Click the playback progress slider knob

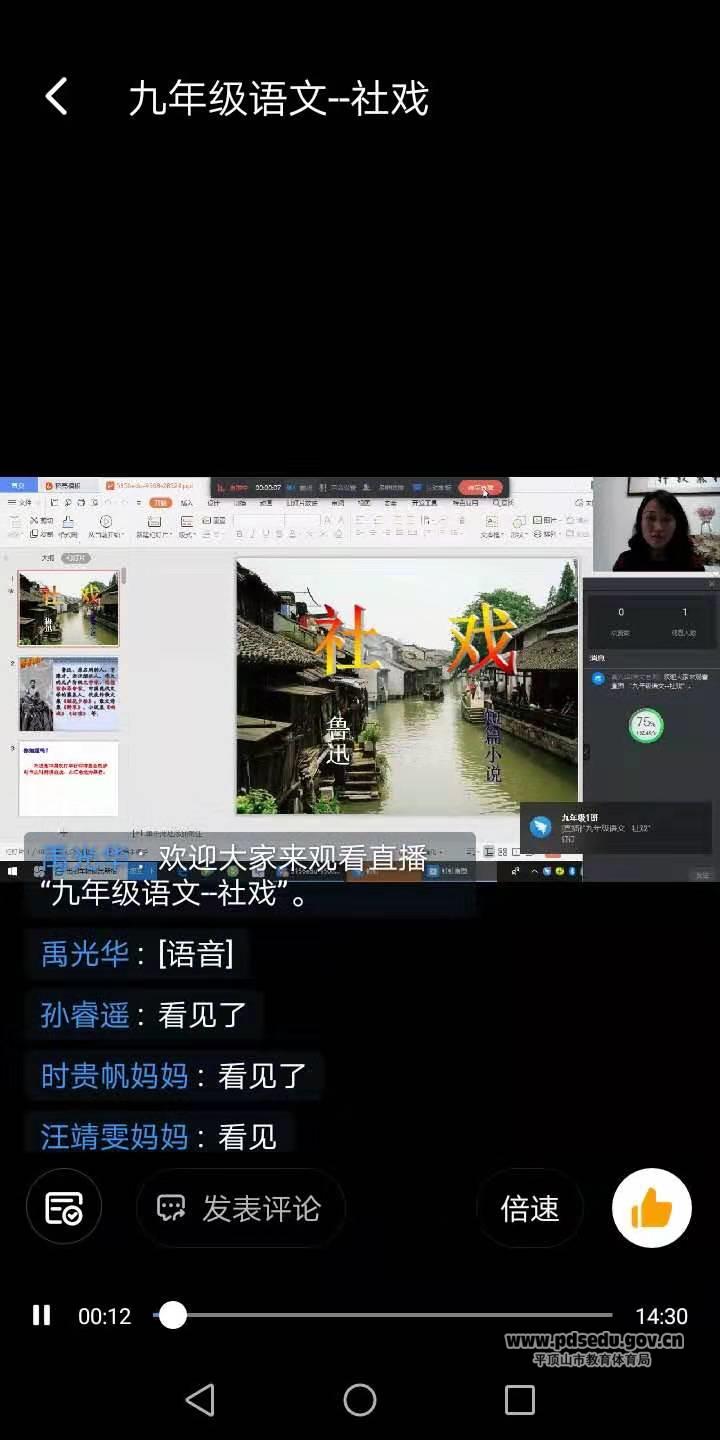[x=173, y=1315]
